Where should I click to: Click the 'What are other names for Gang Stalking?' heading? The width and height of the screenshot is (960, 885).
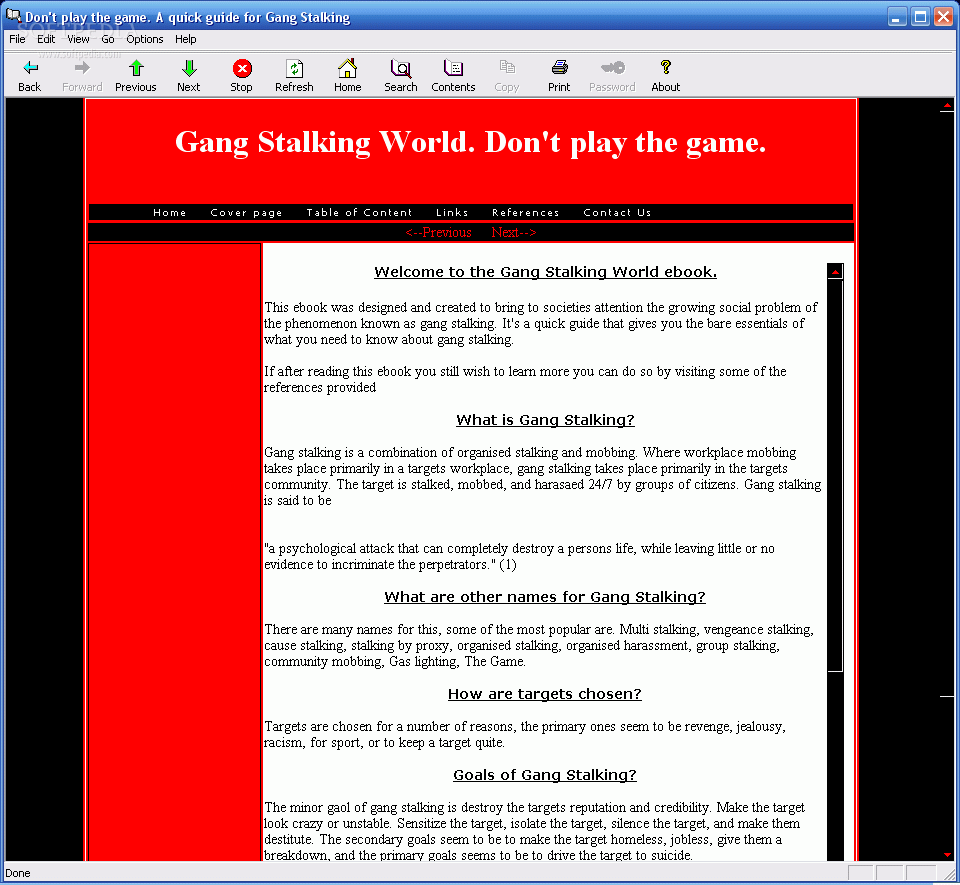point(545,597)
